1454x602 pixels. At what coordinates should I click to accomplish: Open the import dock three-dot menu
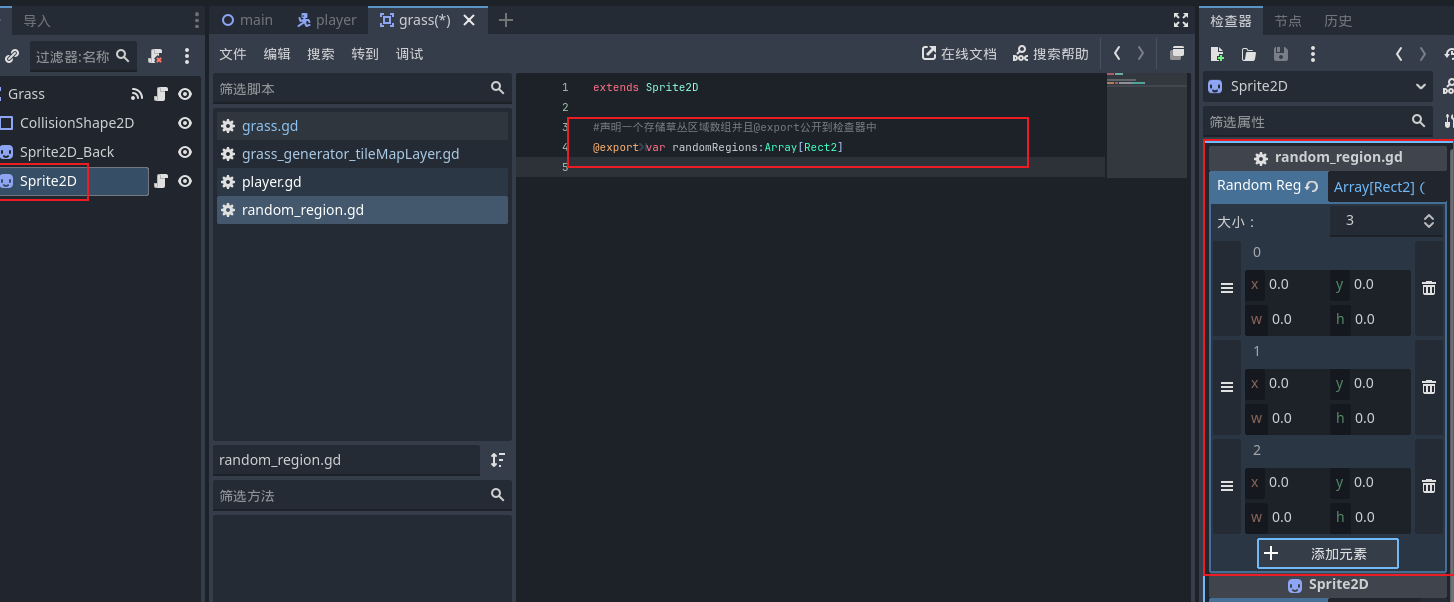pyautogui.click(x=196, y=20)
